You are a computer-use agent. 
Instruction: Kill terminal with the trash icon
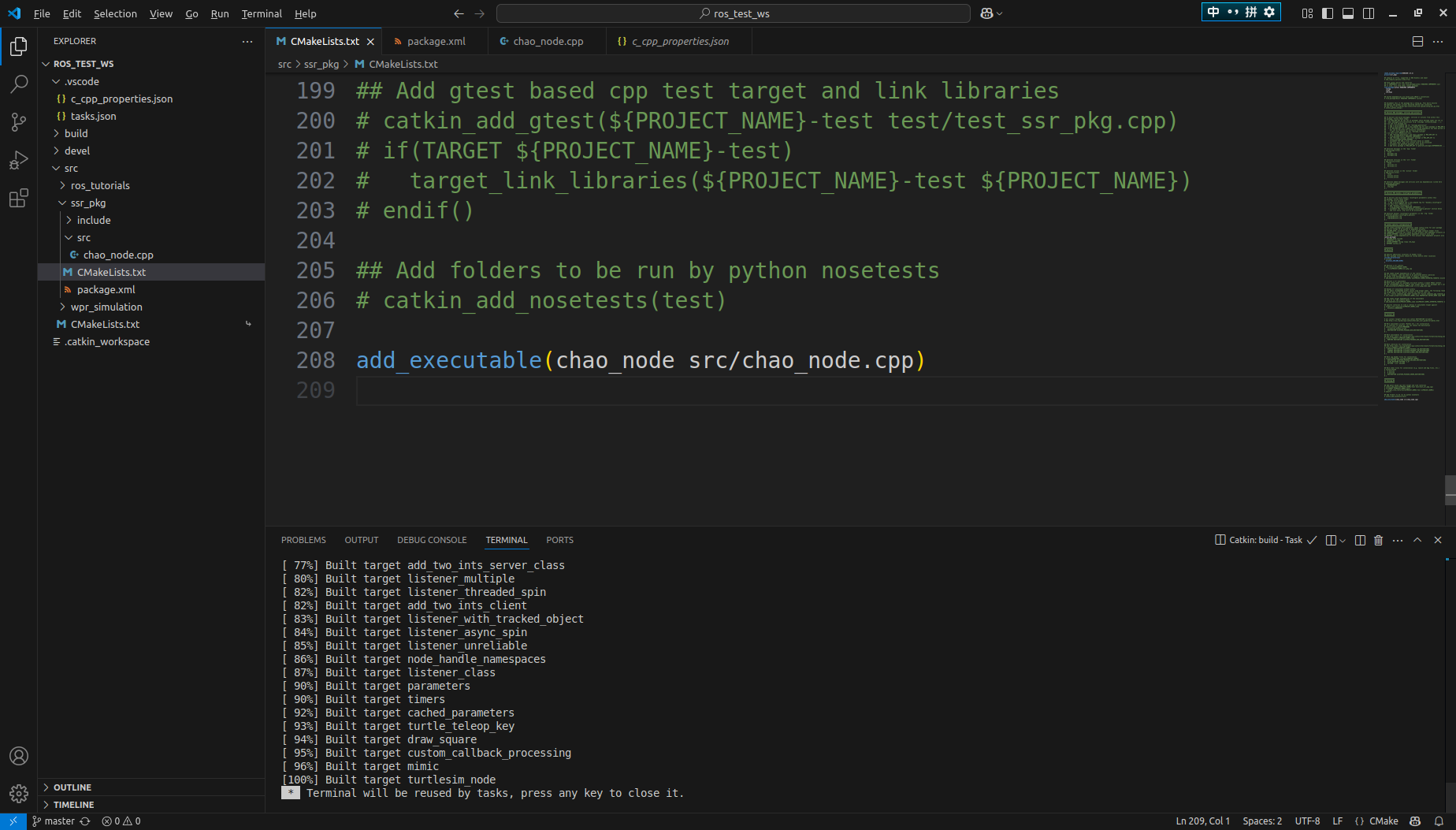[1378, 540]
